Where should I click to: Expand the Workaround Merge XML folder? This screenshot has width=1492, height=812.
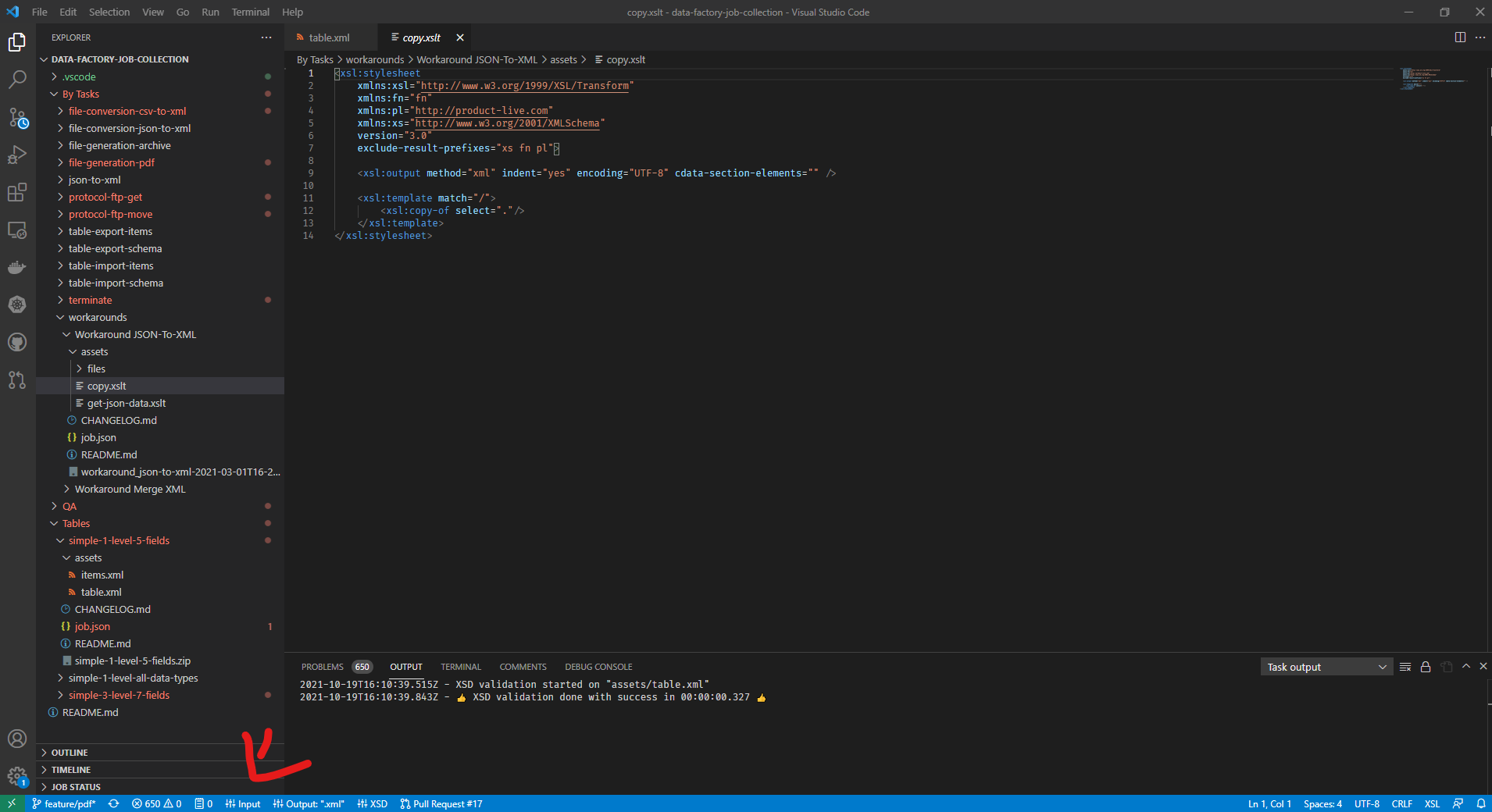coord(130,490)
